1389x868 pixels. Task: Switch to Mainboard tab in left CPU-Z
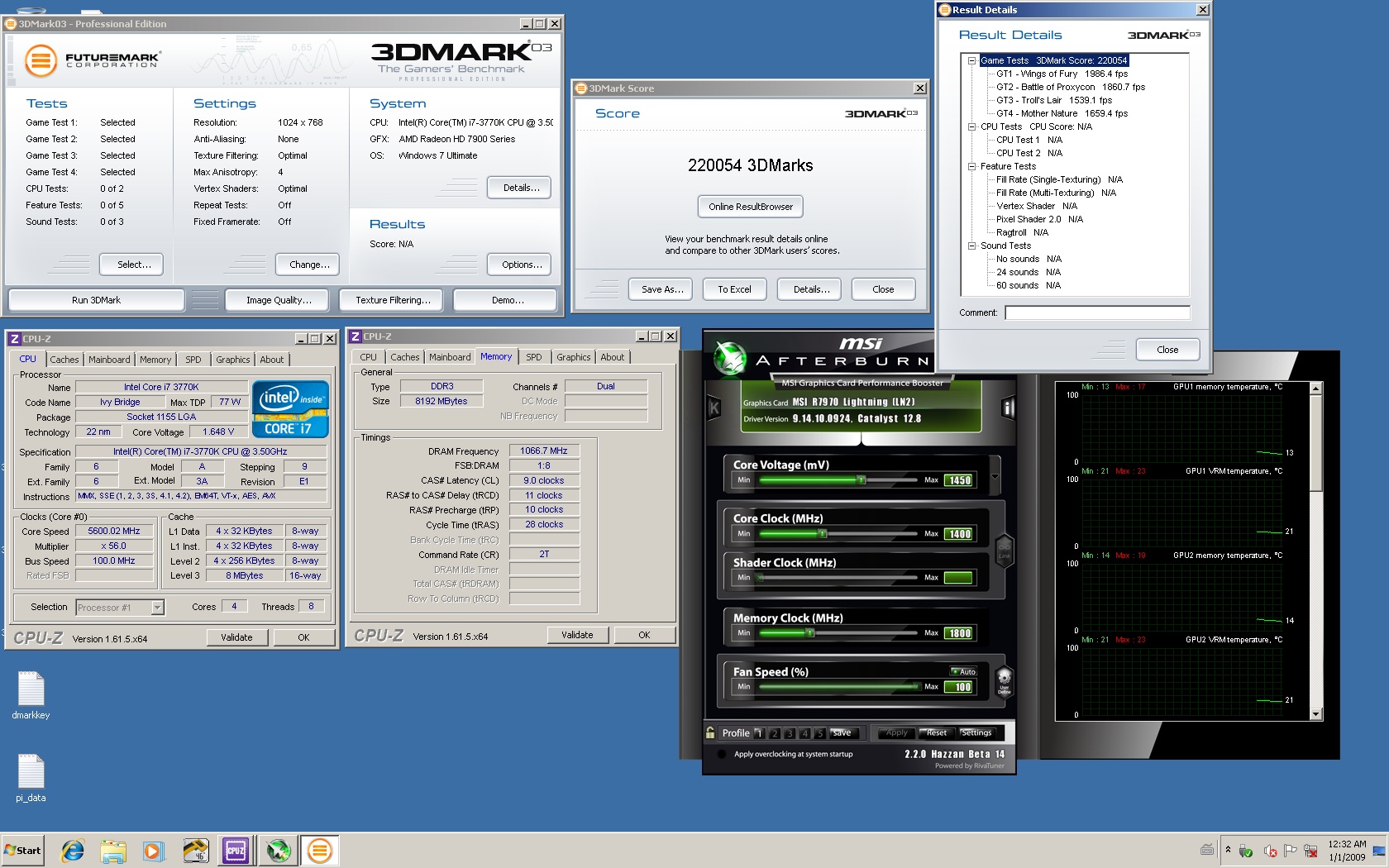click(x=109, y=360)
